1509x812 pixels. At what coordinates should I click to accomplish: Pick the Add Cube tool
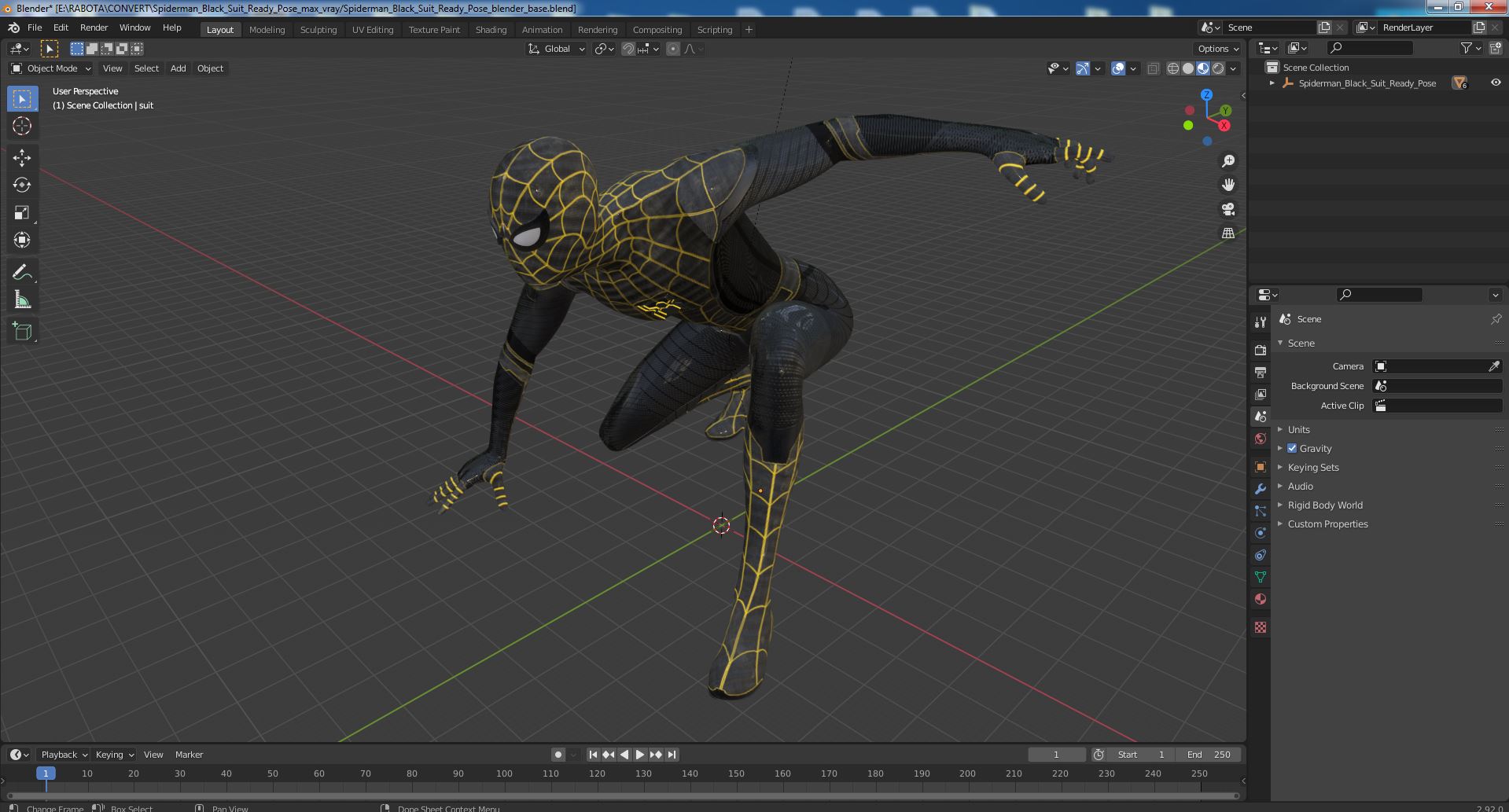click(22, 331)
